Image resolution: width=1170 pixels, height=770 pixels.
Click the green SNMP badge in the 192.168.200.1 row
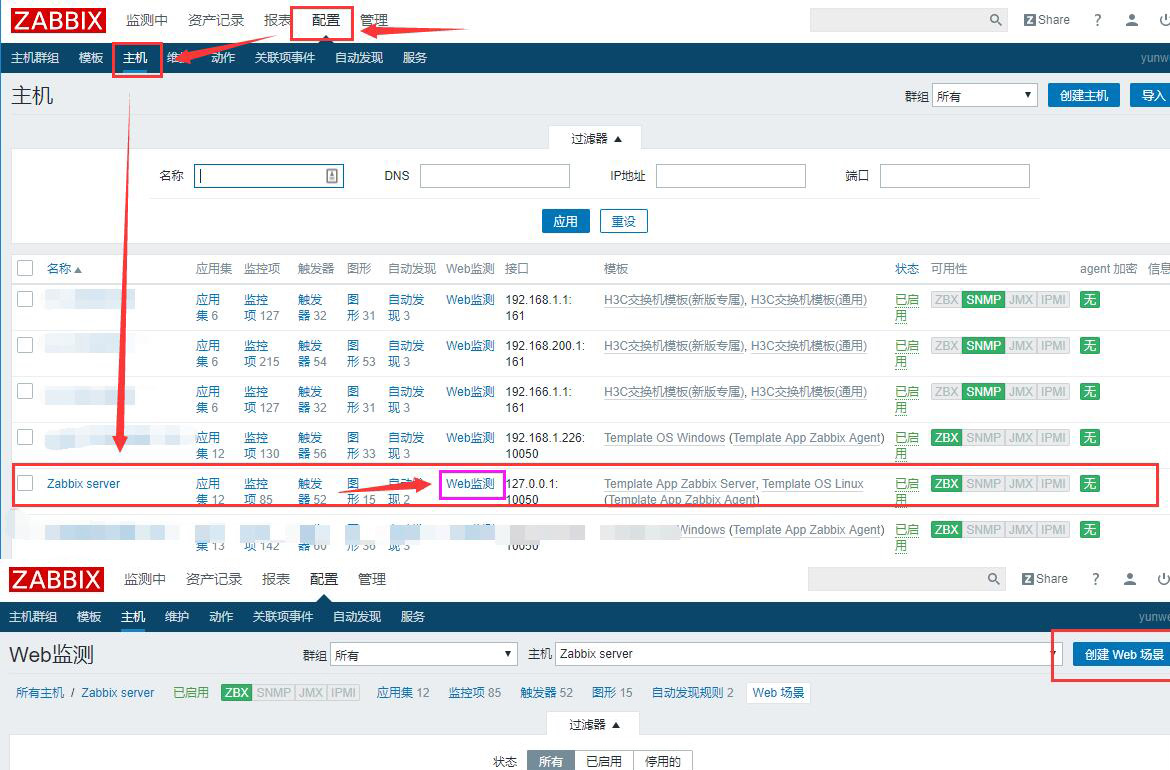(x=983, y=345)
